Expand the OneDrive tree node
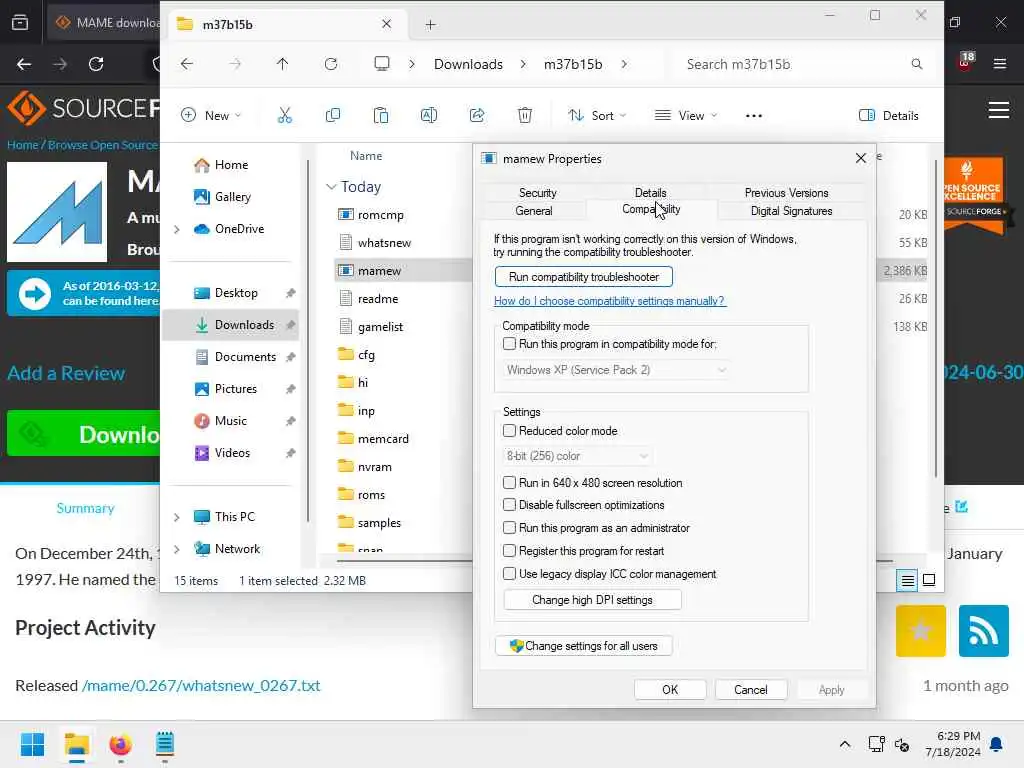 pyautogui.click(x=176, y=229)
